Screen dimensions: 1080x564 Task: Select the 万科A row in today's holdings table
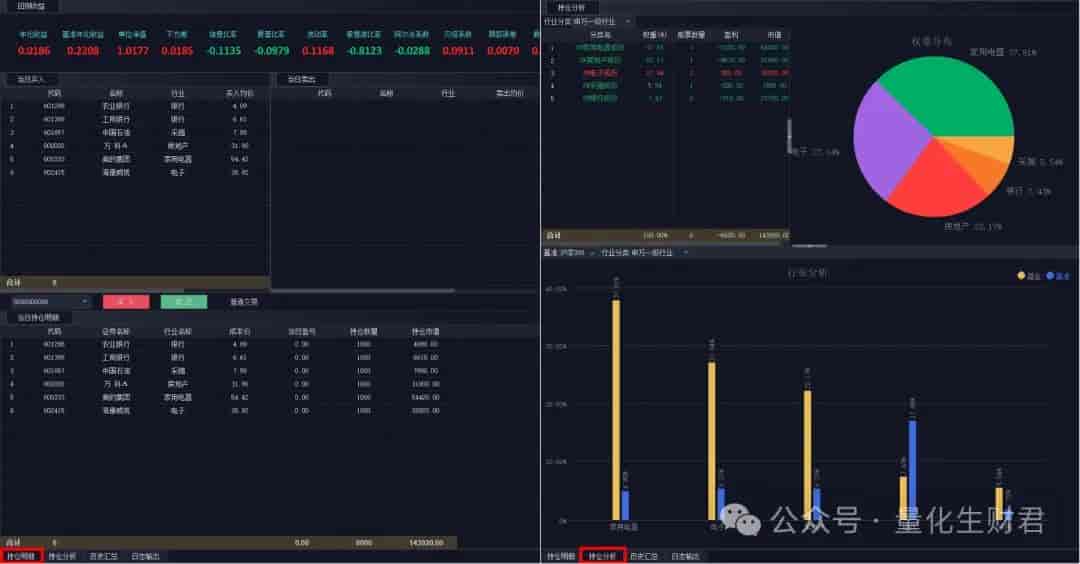[x=225, y=384]
